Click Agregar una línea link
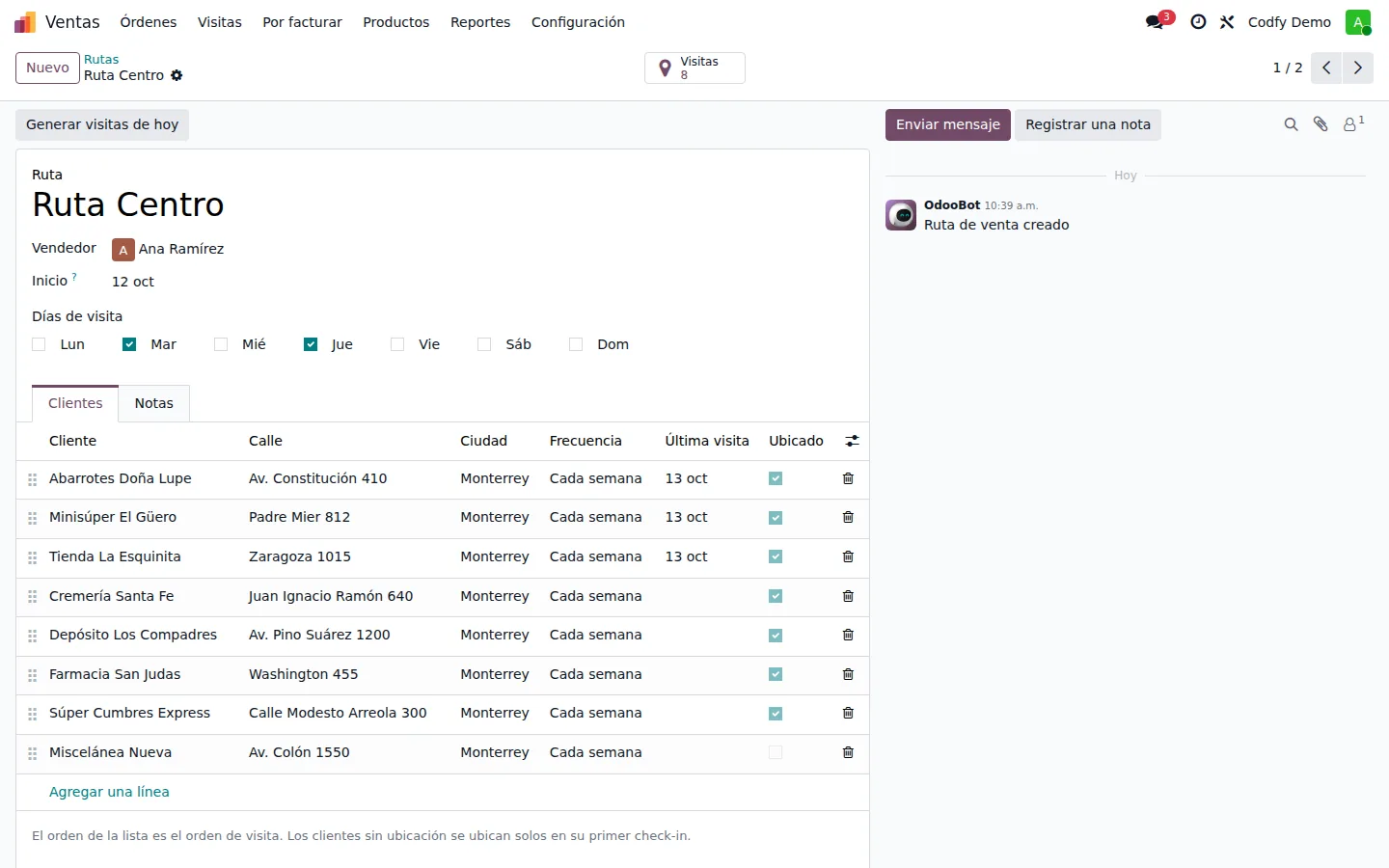This screenshot has height=868, width=1389. coord(109,792)
